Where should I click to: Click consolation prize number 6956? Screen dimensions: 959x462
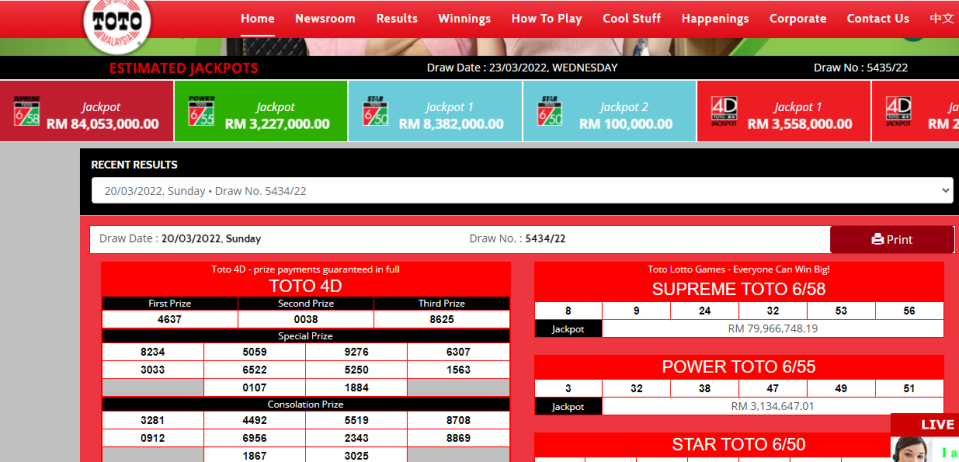click(x=254, y=438)
